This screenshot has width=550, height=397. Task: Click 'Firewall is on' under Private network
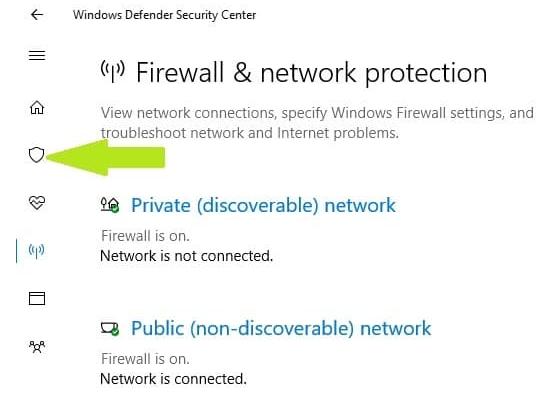(145, 236)
